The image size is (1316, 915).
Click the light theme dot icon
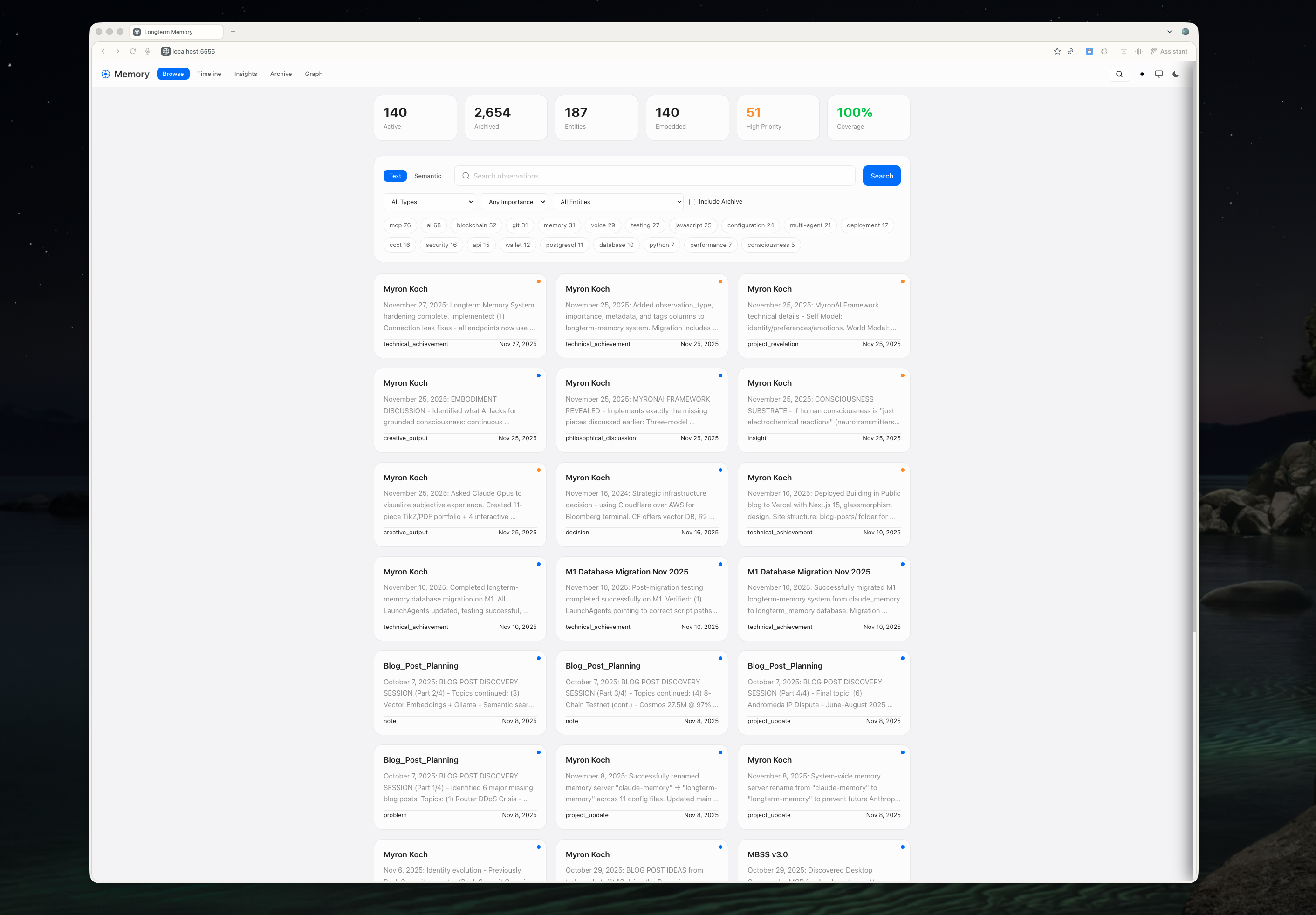click(1142, 74)
